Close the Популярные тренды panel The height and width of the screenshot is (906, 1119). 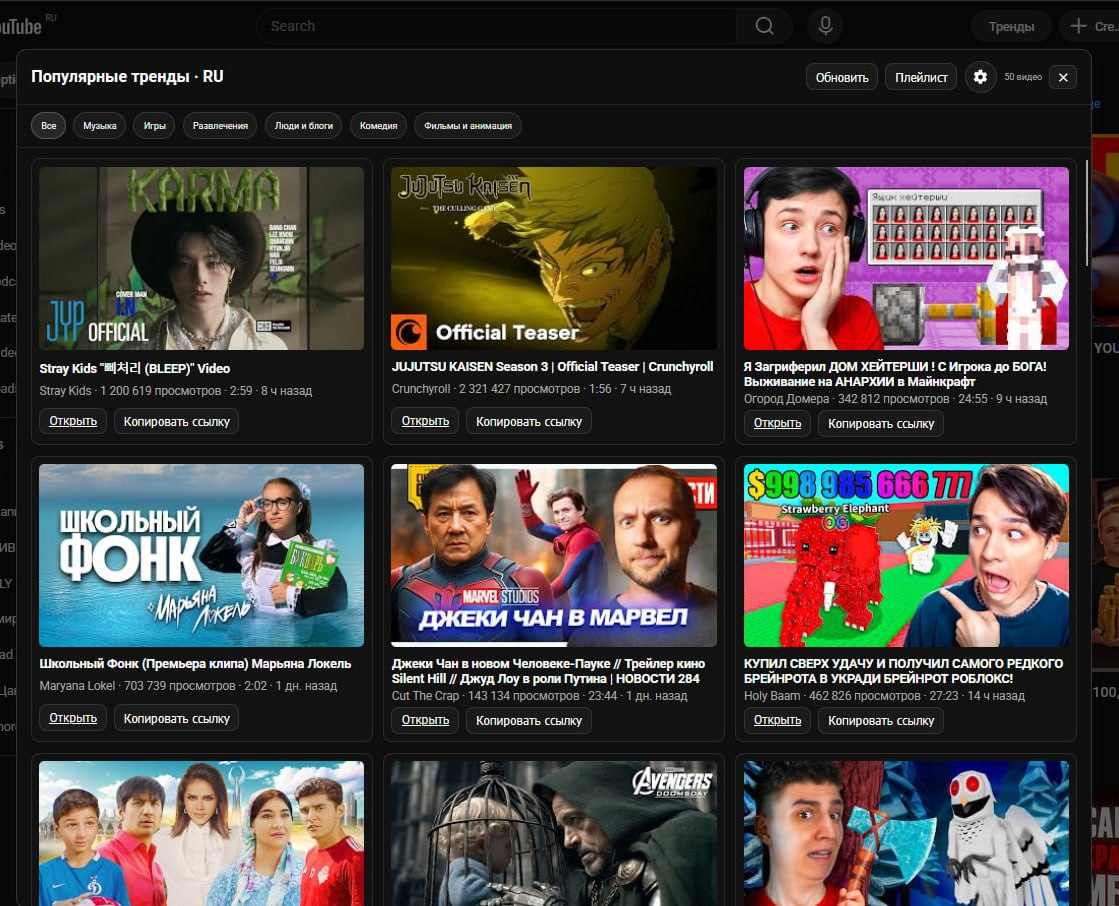pos(1063,77)
